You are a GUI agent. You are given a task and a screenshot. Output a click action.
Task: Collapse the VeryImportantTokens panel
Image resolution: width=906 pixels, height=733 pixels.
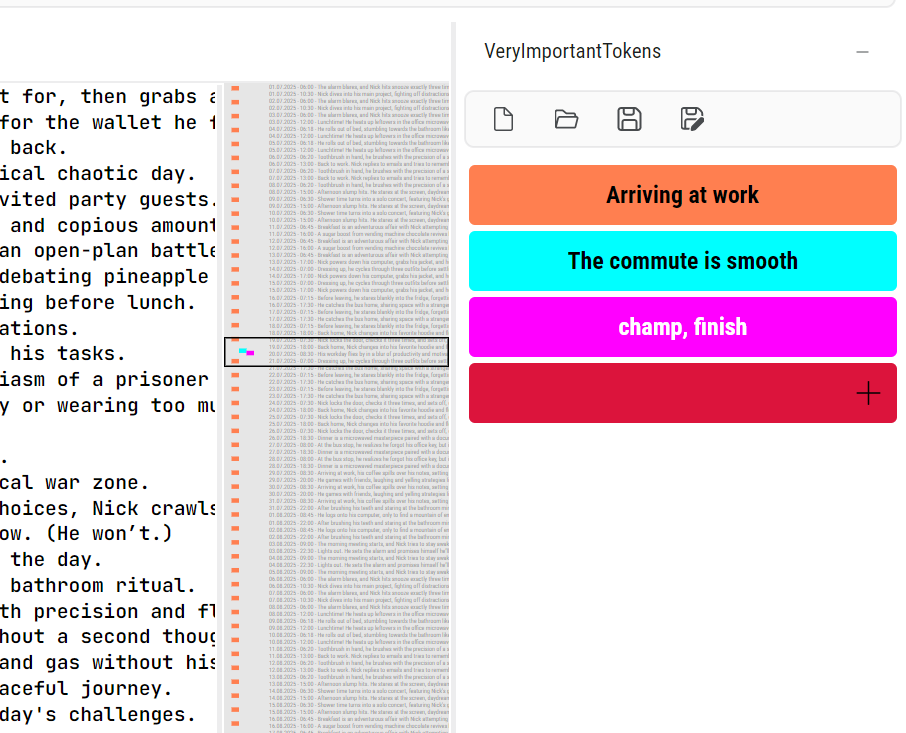pos(862,52)
